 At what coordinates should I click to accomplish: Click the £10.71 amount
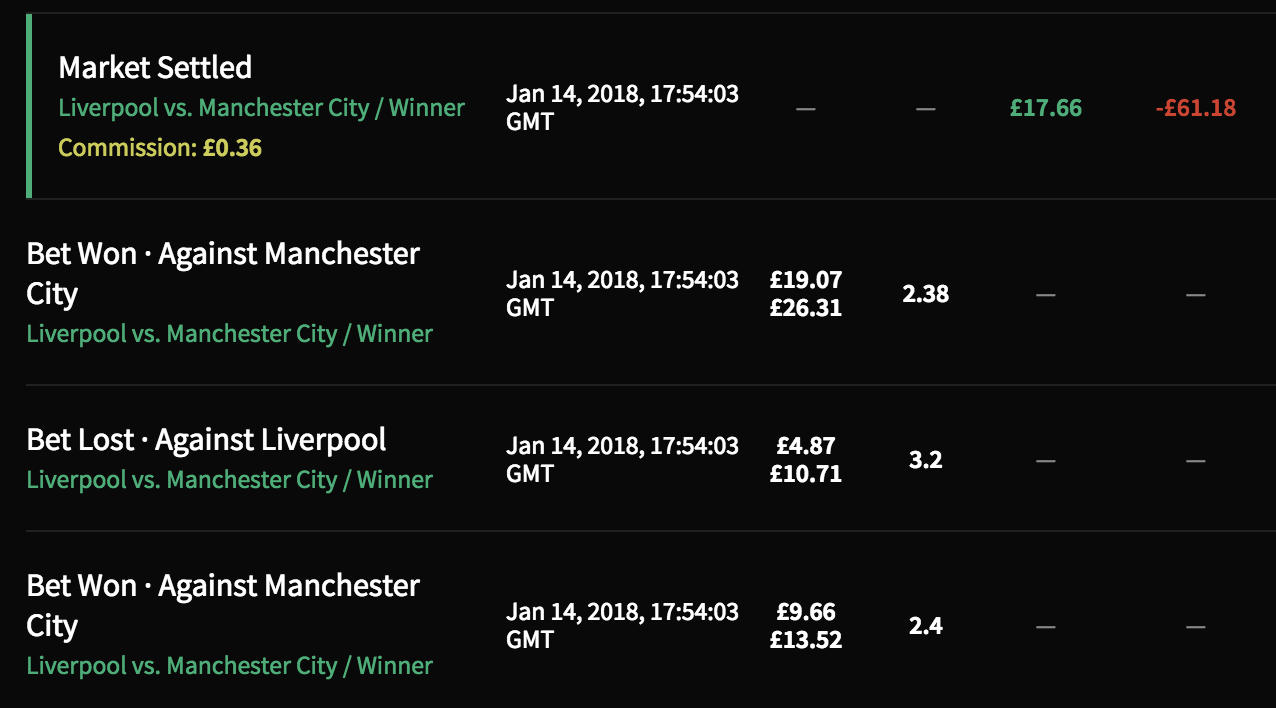point(805,475)
